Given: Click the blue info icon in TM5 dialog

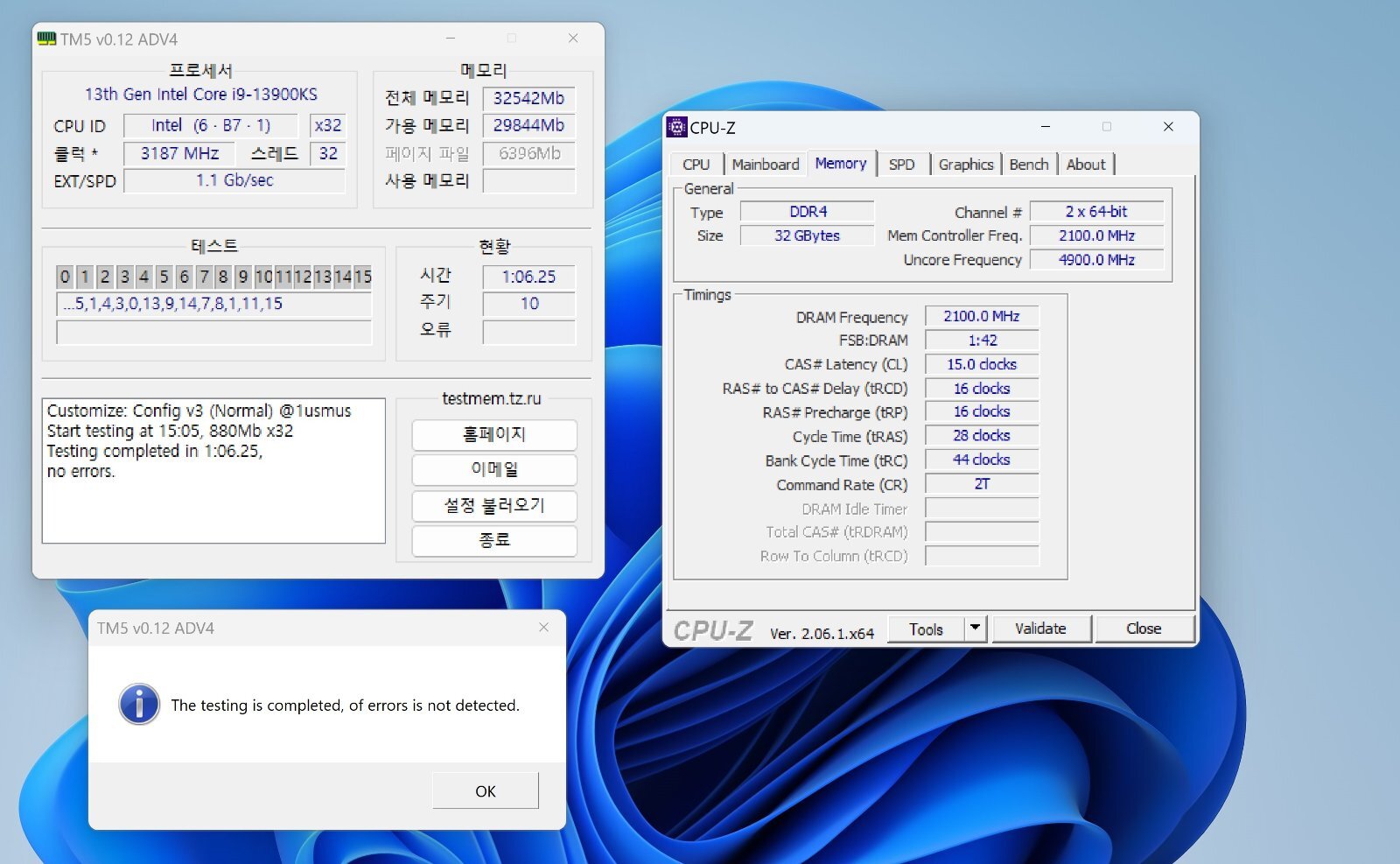Looking at the screenshot, I should (x=139, y=704).
